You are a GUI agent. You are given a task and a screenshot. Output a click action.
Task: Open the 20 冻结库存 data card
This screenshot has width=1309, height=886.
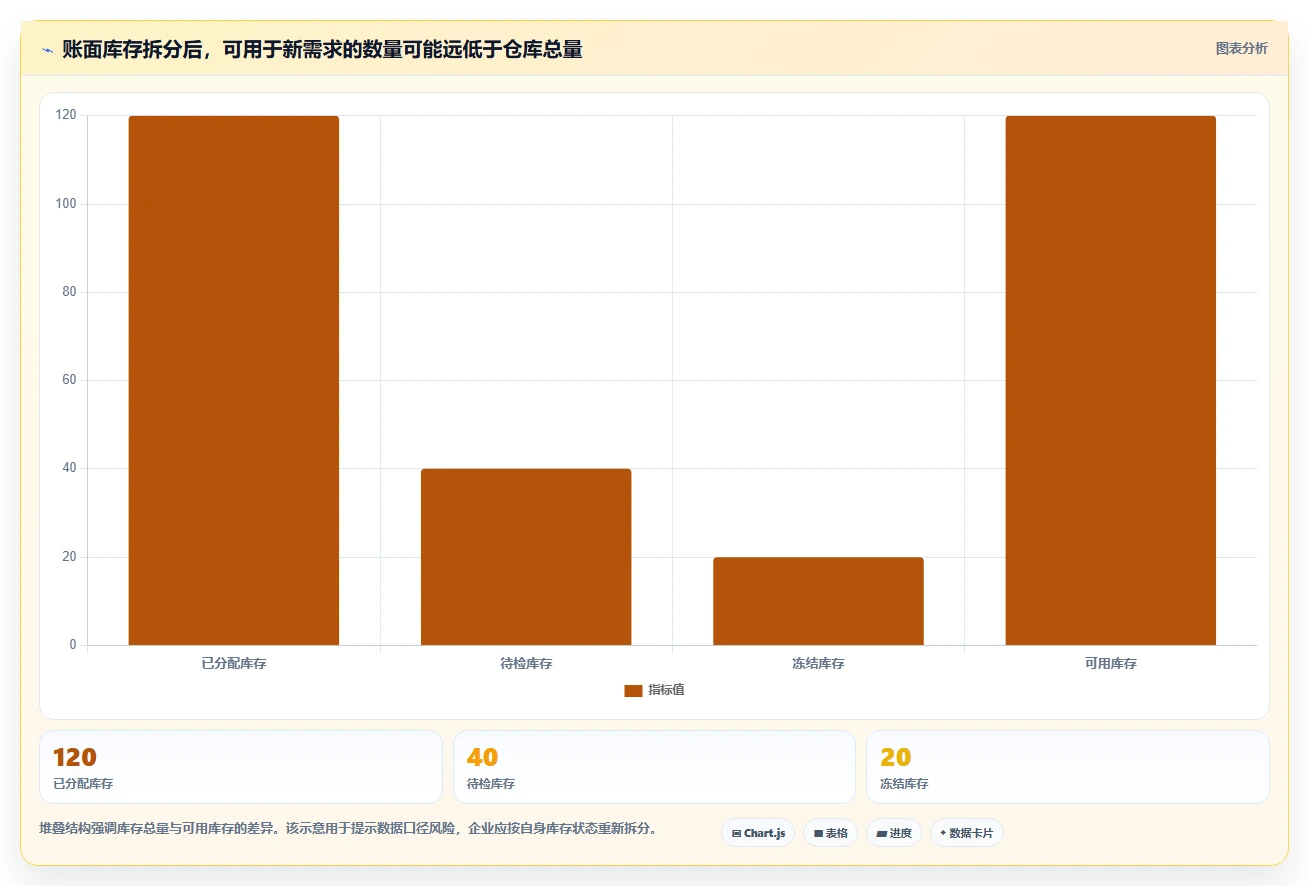1068,767
